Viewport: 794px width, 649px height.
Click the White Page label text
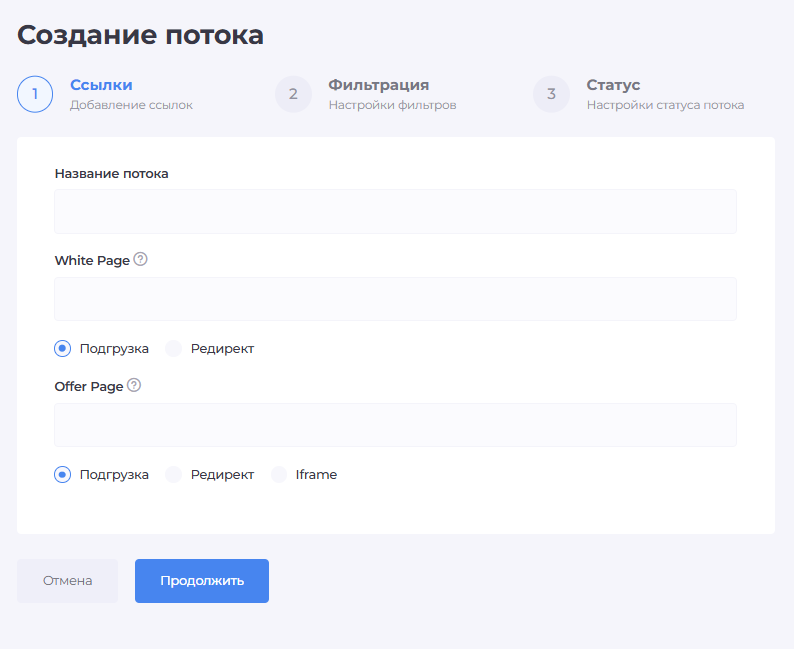click(x=92, y=260)
